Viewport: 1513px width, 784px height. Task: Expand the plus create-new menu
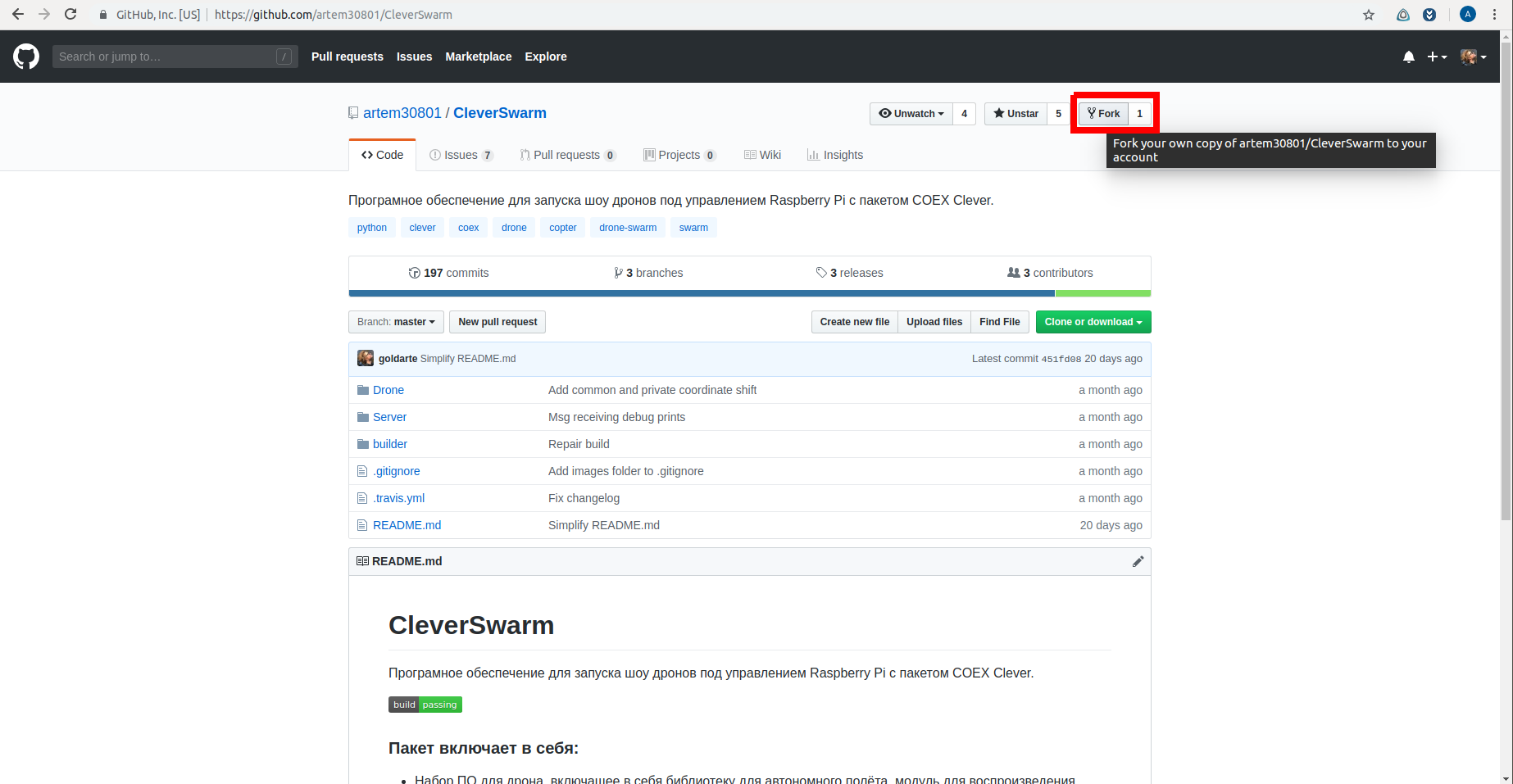[1437, 57]
